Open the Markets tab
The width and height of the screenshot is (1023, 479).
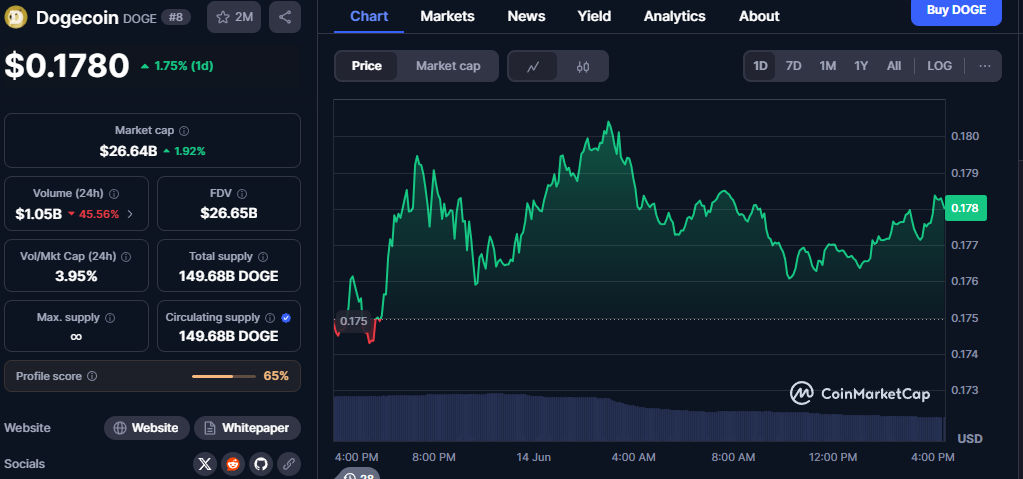pyautogui.click(x=448, y=16)
